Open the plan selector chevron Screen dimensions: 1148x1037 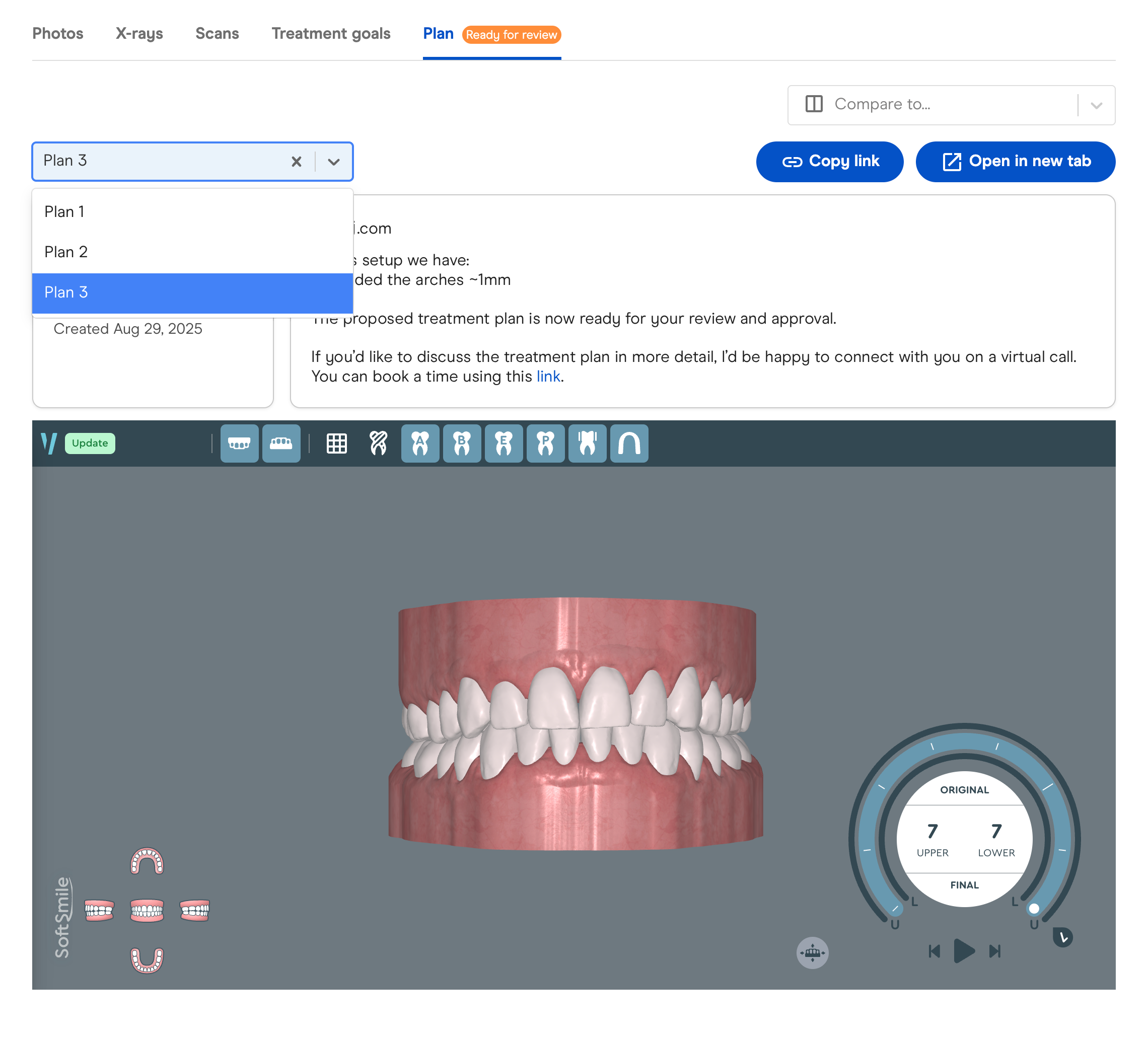[334, 162]
